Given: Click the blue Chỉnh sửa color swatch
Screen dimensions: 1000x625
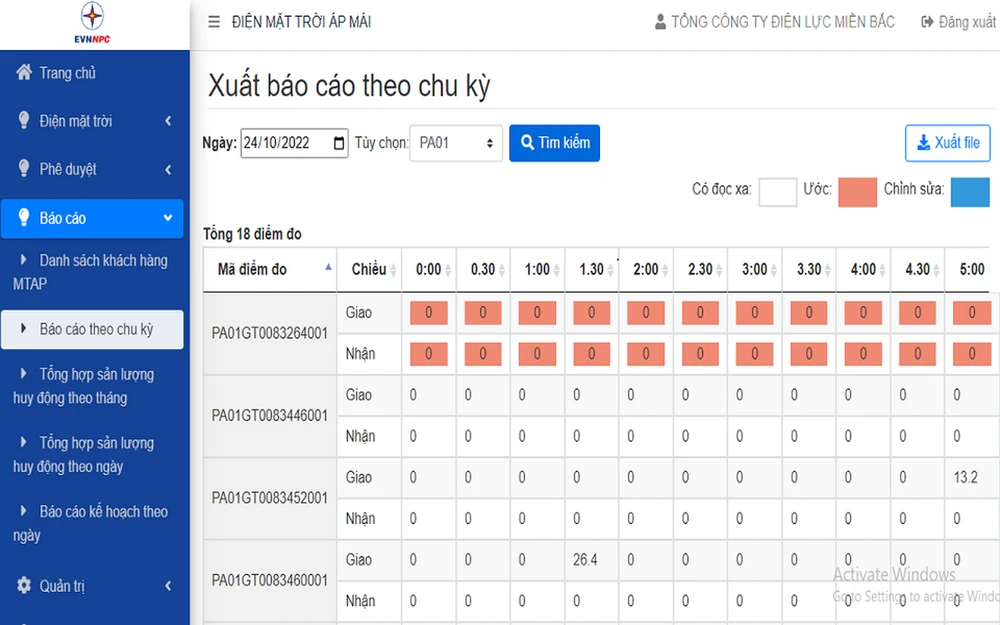Looking at the screenshot, I should (x=969, y=191).
